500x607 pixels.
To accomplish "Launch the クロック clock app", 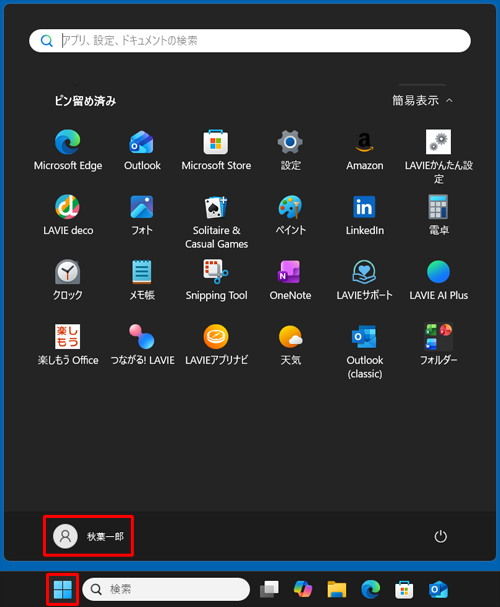I will (68, 280).
